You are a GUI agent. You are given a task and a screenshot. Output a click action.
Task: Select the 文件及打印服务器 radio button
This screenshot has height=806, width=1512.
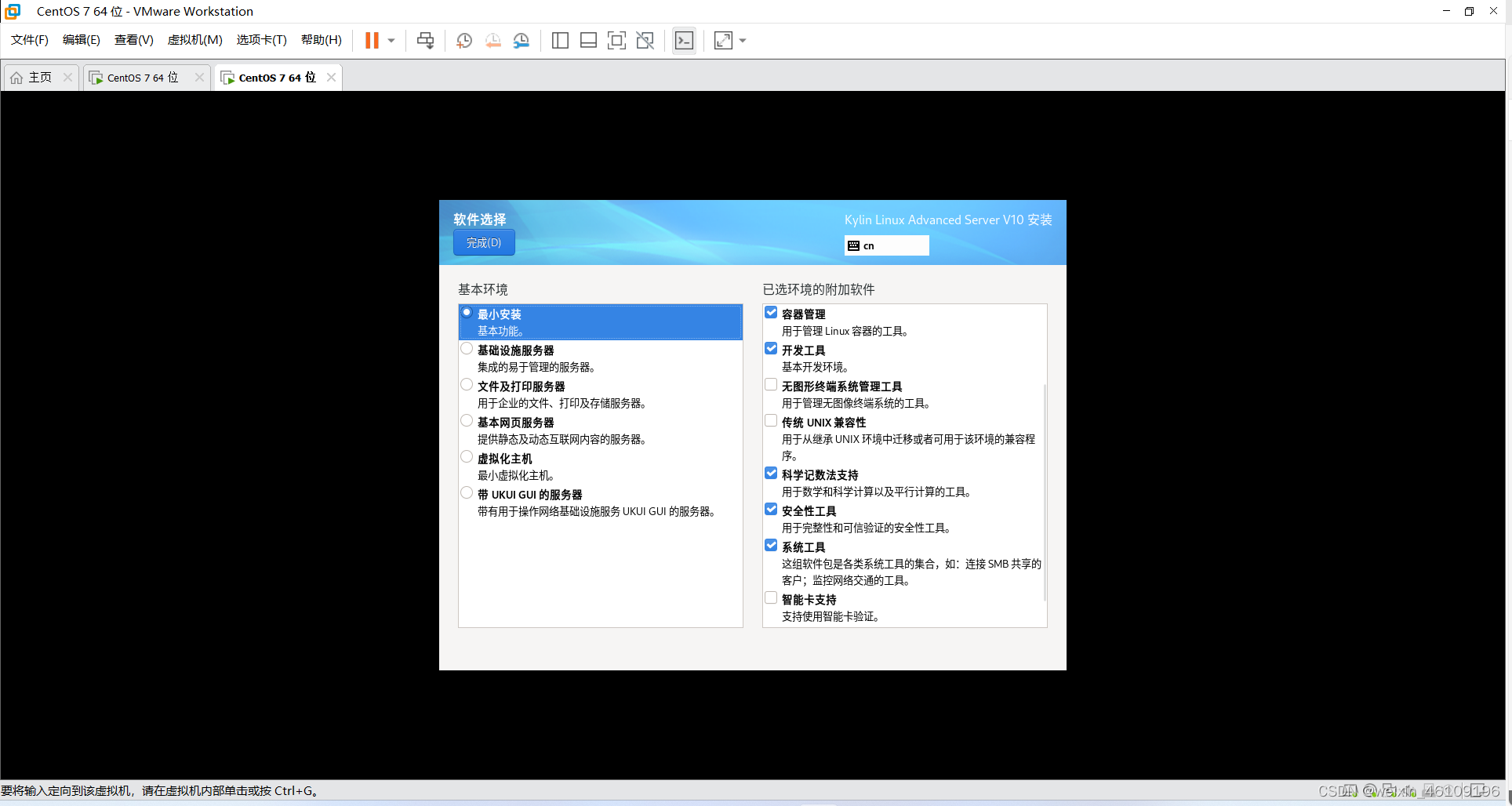(x=467, y=385)
